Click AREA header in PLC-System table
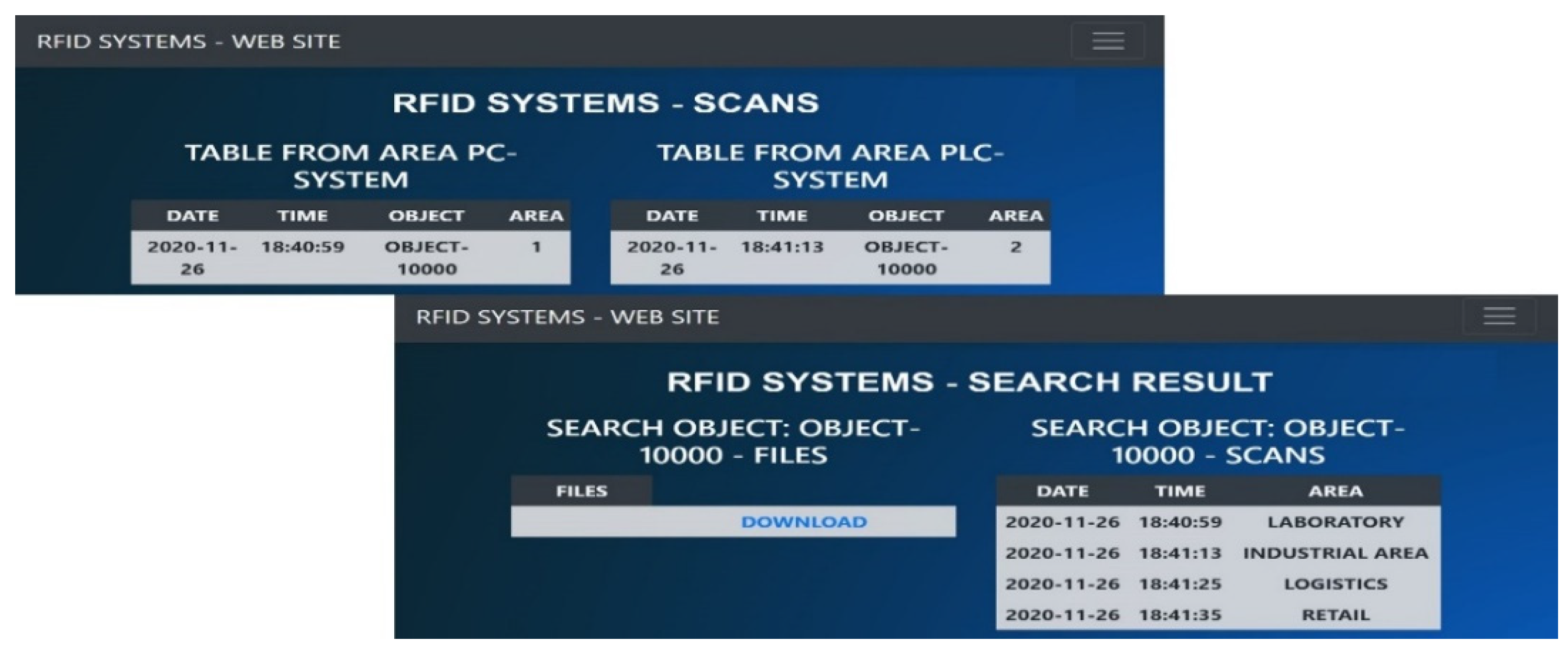This screenshot has width=1568, height=653. (x=1015, y=216)
